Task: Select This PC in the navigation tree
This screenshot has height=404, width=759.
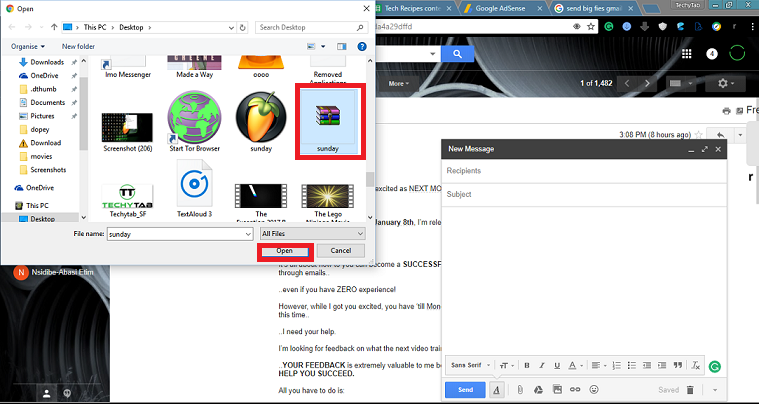Action: 37,206
